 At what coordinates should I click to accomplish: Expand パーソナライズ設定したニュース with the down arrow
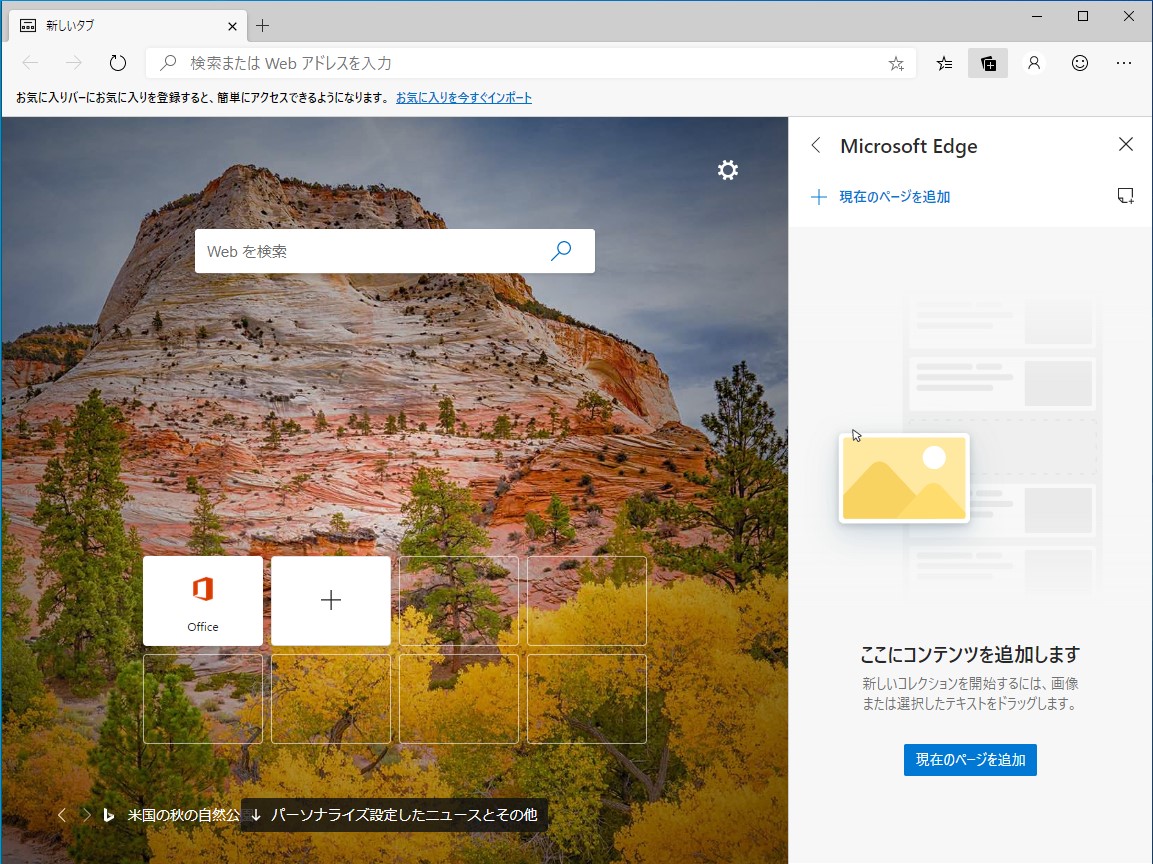[x=255, y=815]
